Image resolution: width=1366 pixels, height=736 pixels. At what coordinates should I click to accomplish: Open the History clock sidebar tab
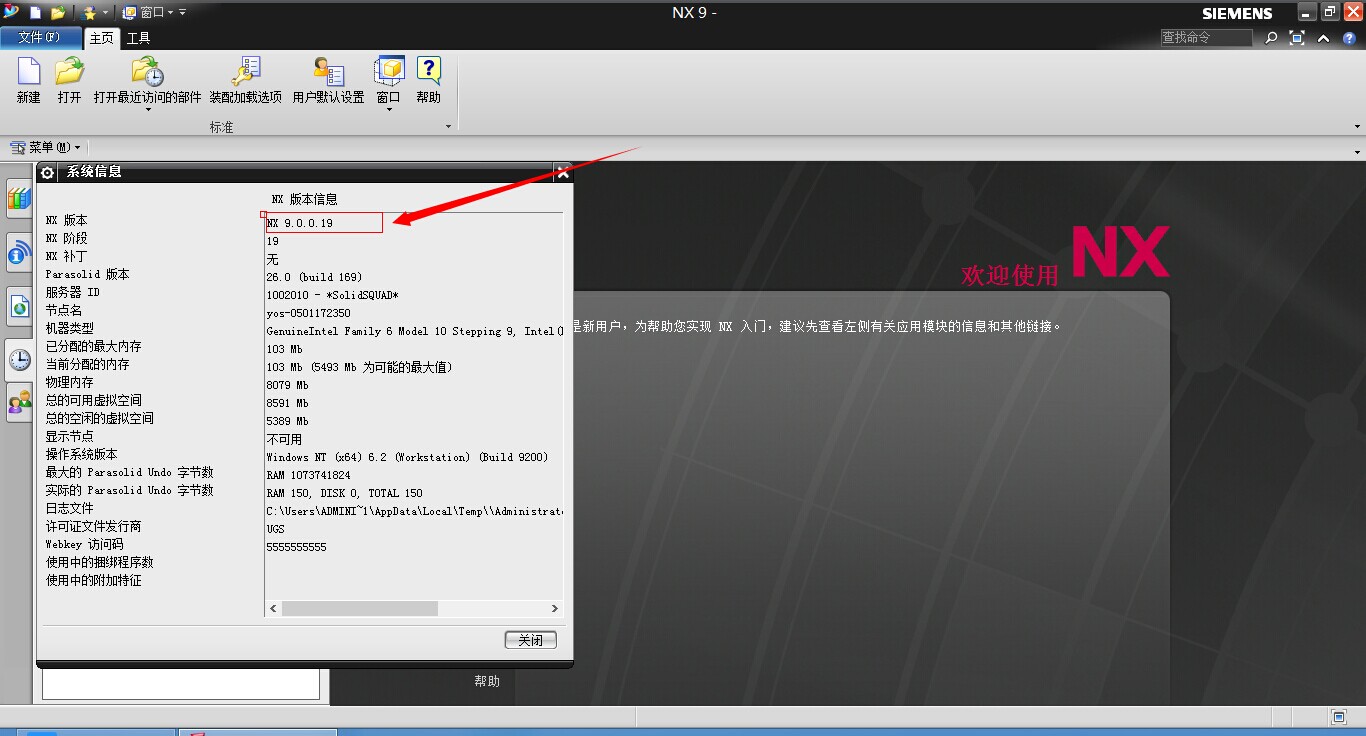[x=19, y=360]
